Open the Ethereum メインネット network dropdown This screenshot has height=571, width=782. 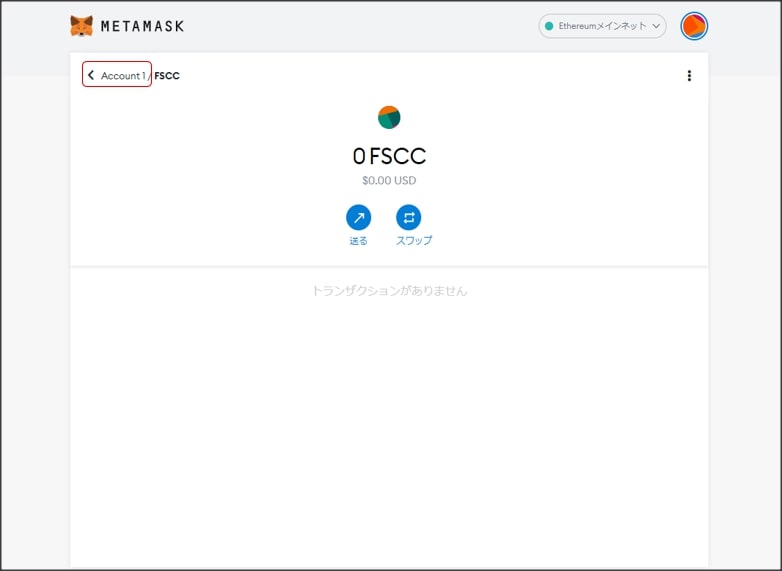(602, 26)
